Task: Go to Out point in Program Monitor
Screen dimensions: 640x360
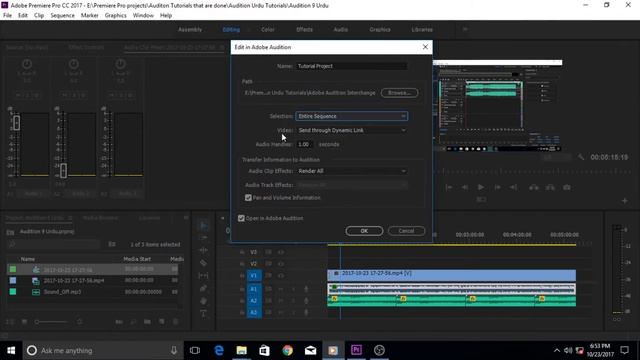Action: (x=513, y=187)
